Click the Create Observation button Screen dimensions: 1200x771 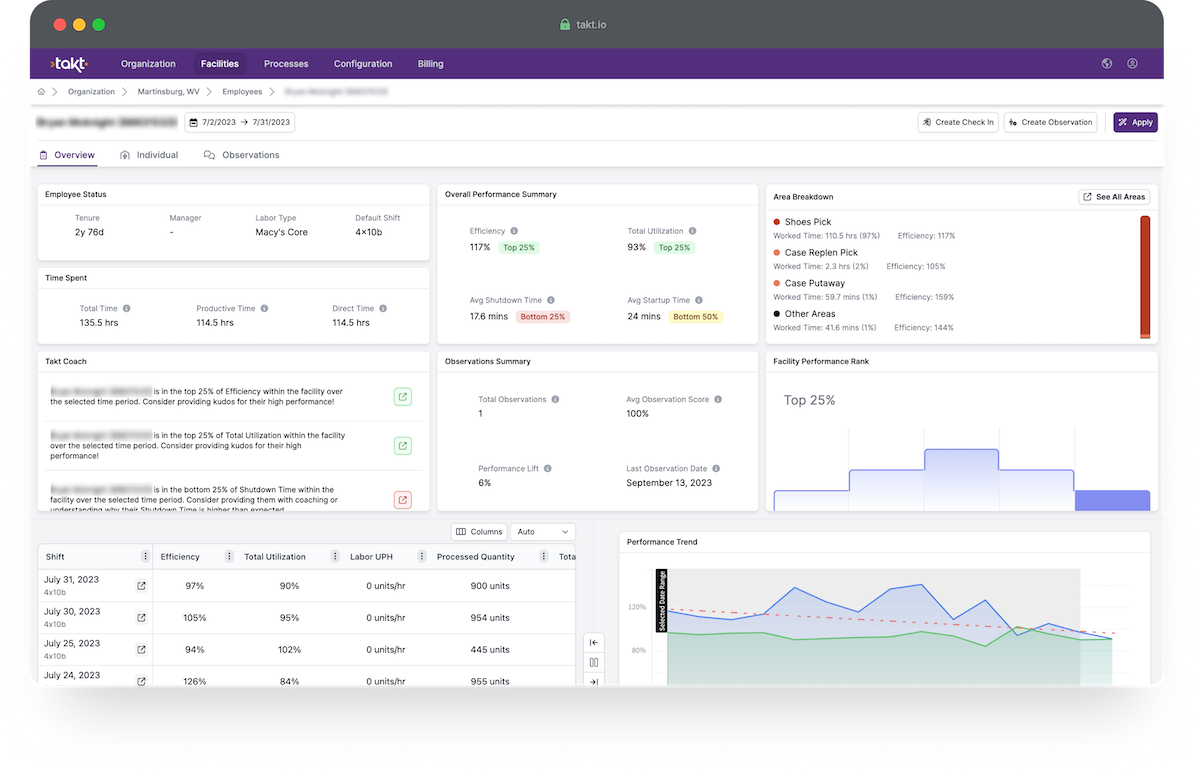click(x=1050, y=122)
